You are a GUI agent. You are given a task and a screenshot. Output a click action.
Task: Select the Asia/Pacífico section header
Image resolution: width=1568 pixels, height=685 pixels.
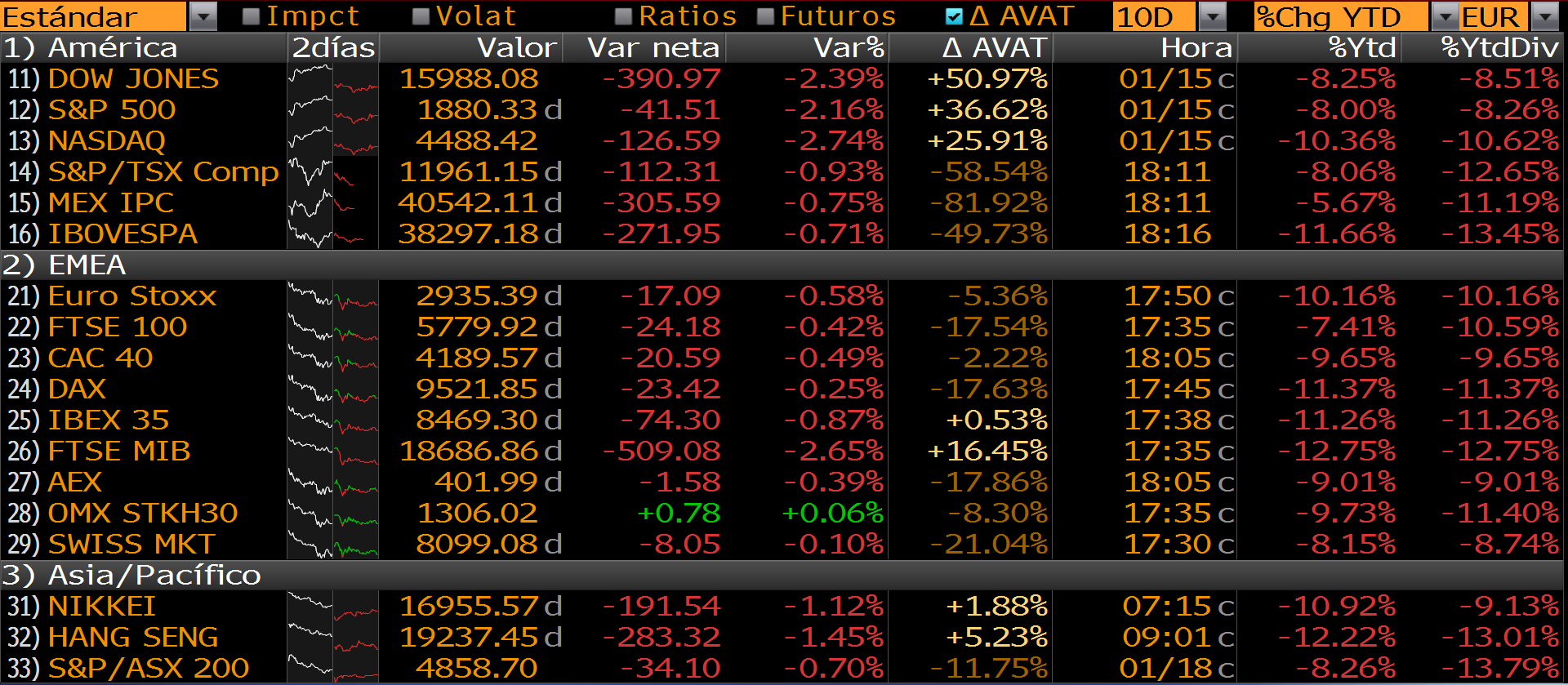point(154,576)
